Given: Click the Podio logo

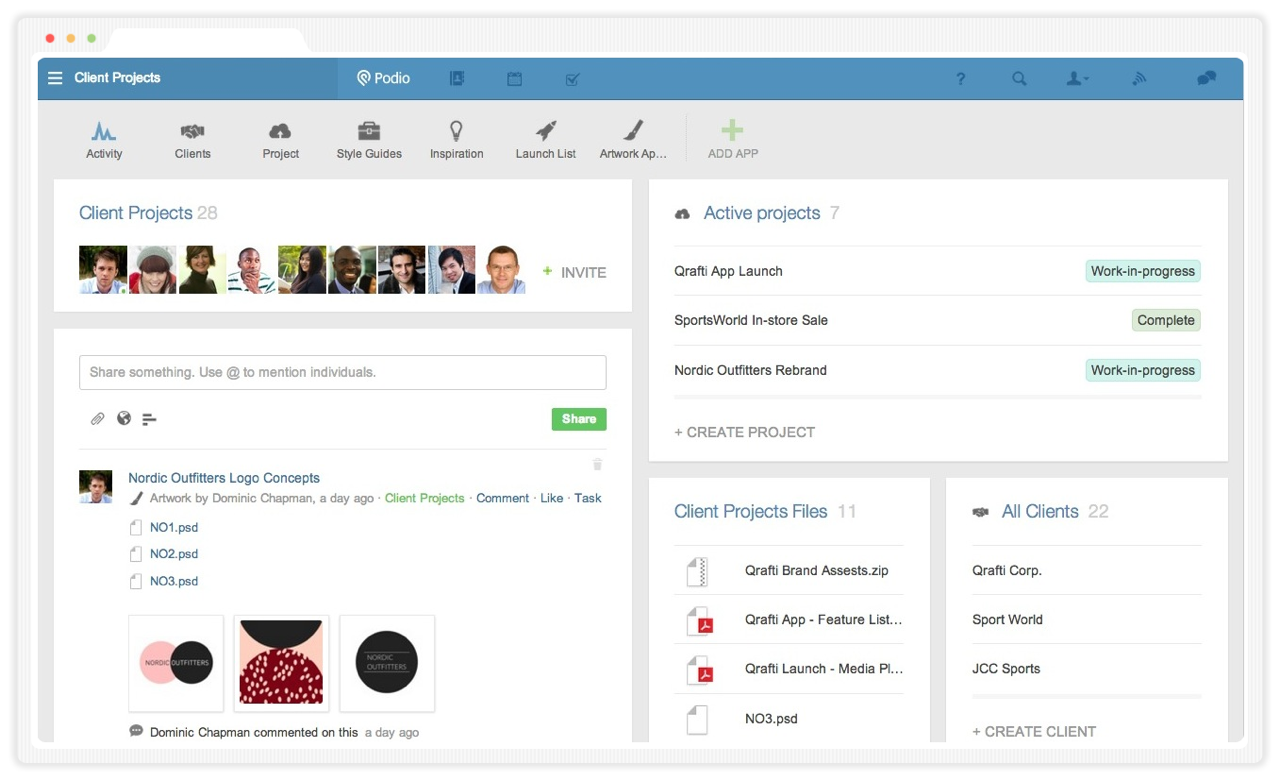Looking at the screenshot, I should 382,77.
